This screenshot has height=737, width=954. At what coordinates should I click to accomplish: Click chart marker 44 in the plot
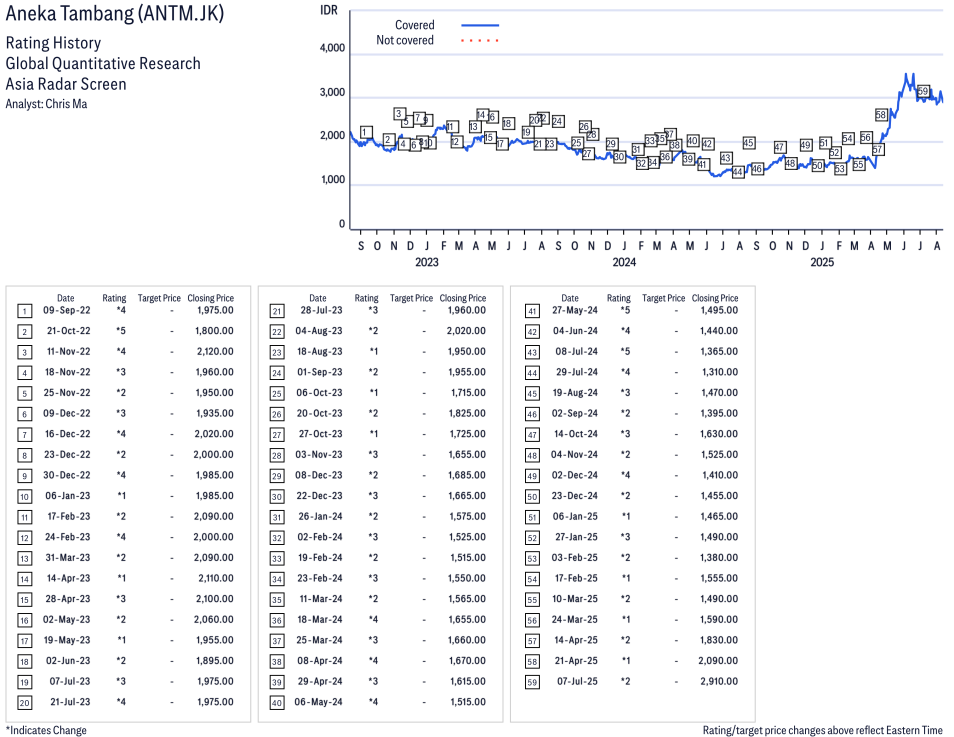pyautogui.click(x=738, y=172)
